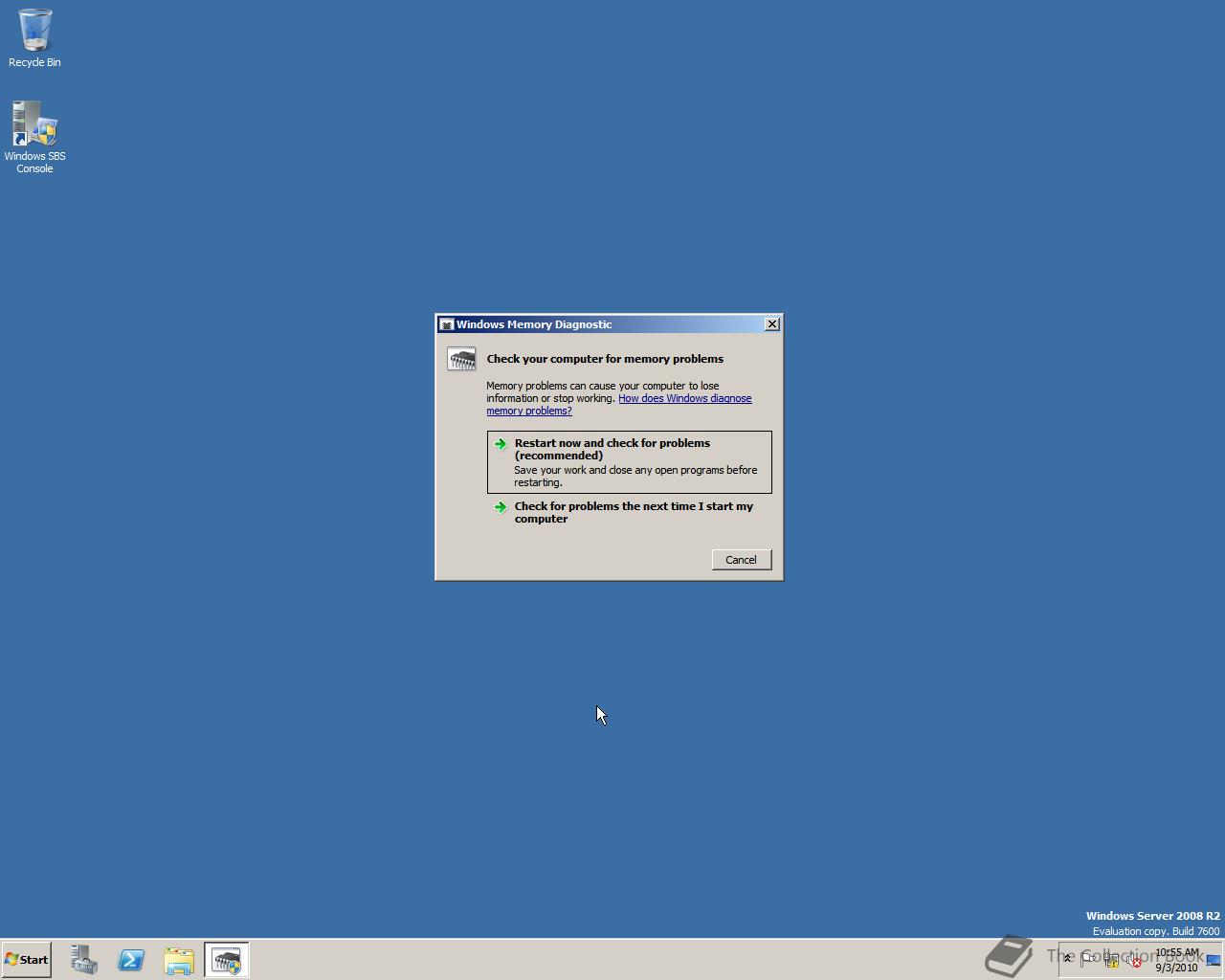Open the How does Windows diagnose memory problems link
This screenshot has height=980, width=1225.
(x=619, y=405)
